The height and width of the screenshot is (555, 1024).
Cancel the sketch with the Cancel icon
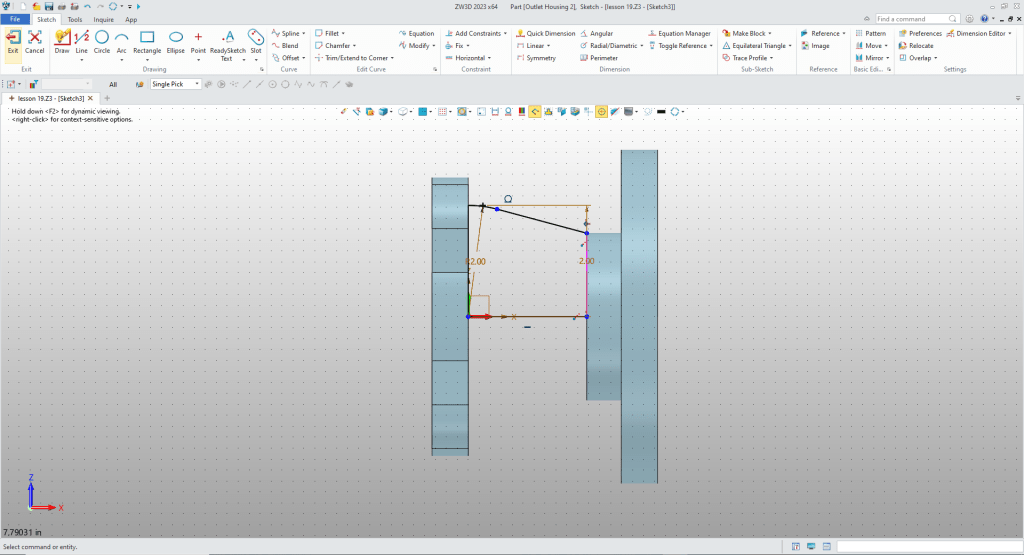pos(35,40)
